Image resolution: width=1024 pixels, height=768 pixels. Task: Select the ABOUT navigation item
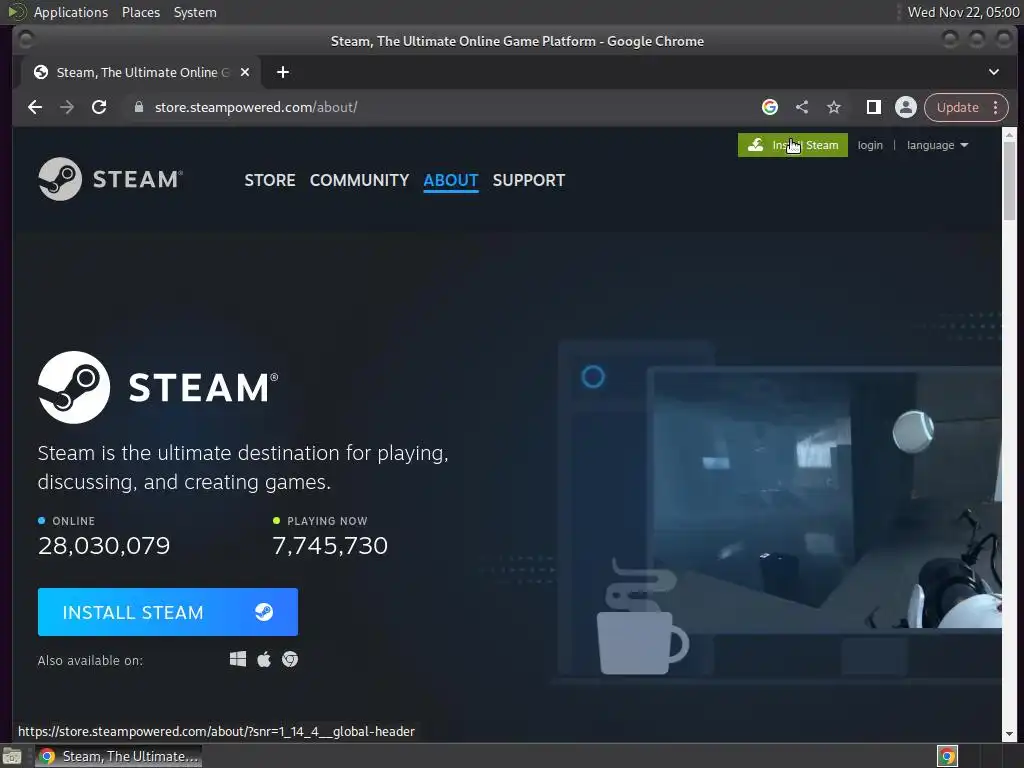tap(451, 180)
